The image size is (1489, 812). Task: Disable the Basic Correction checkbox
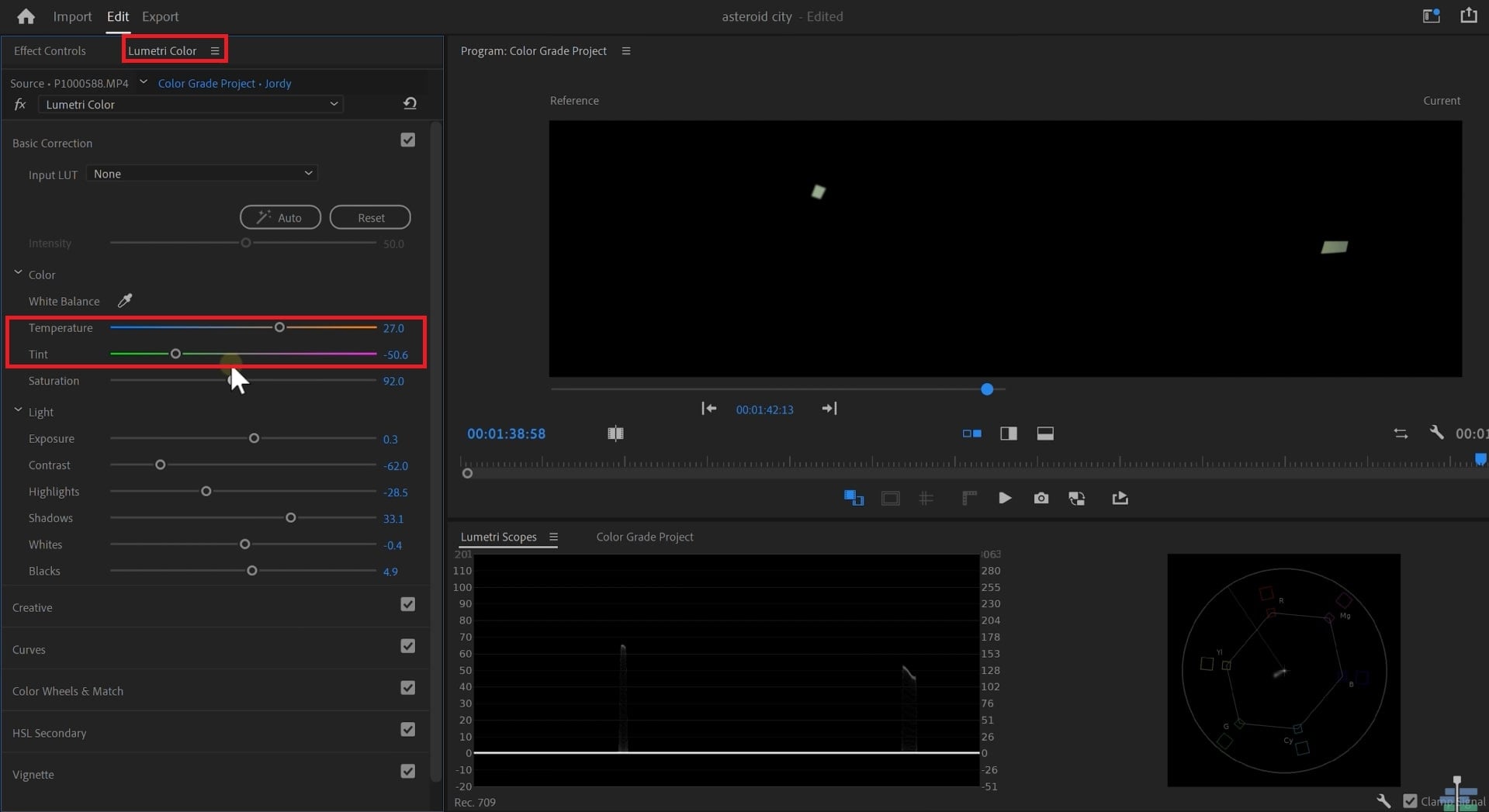(407, 140)
